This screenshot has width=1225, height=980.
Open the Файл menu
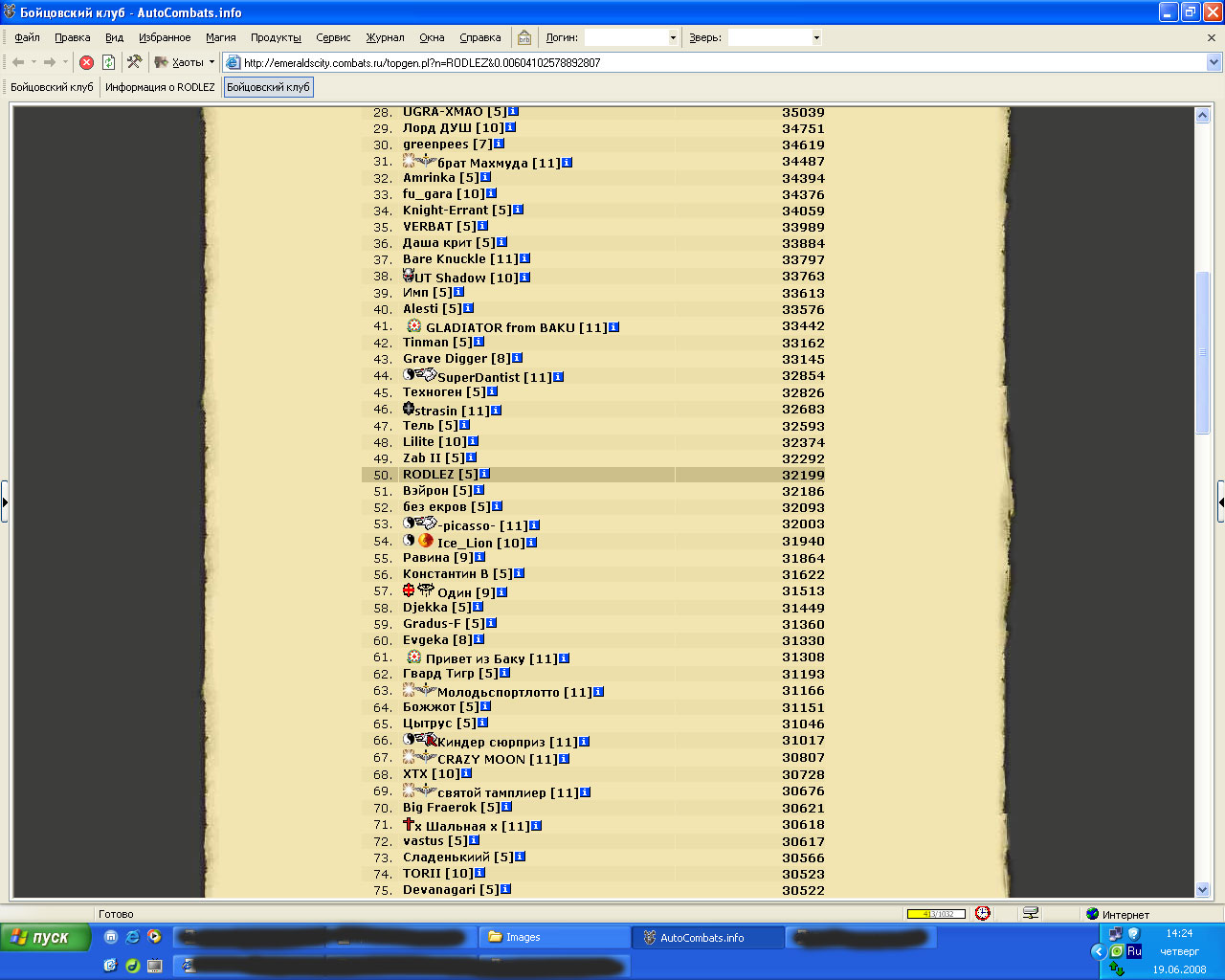(x=27, y=37)
